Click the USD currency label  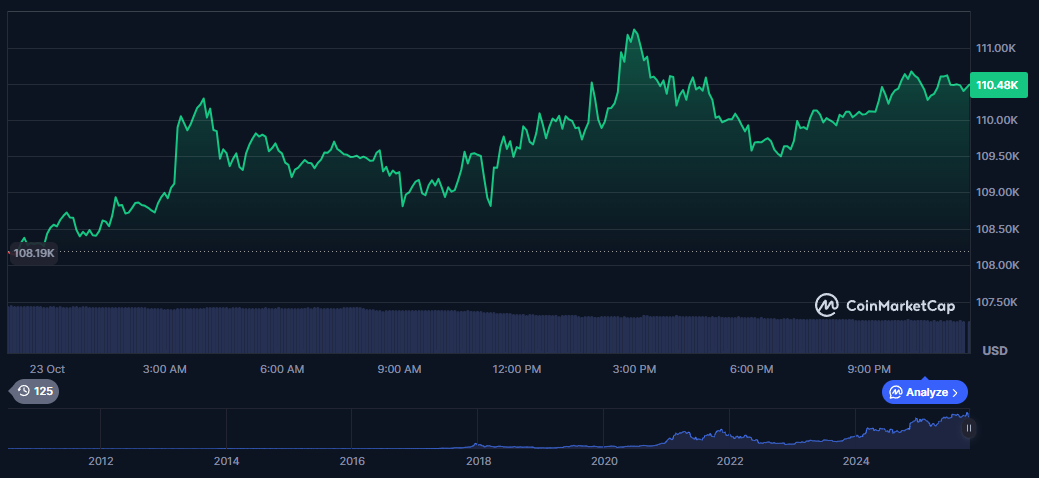(994, 350)
